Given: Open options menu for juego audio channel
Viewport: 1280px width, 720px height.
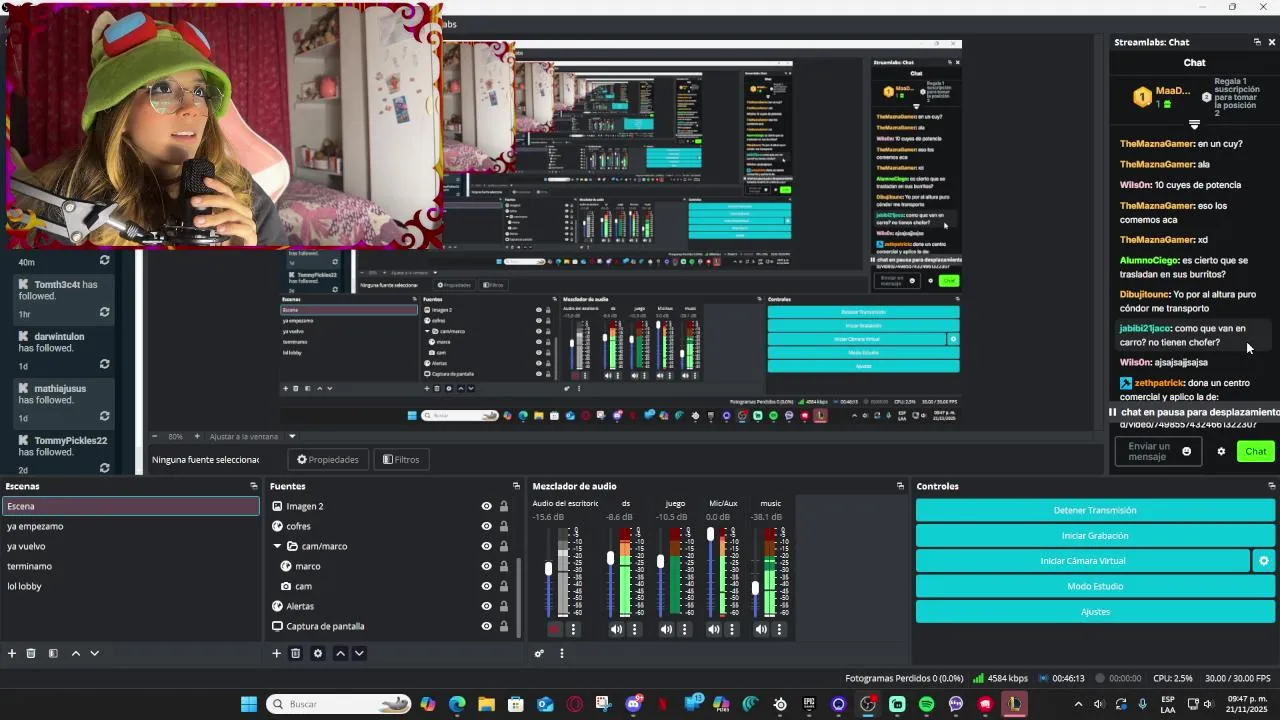Looking at the screenshot, I should pyautogui.click(x=684, y=629).
